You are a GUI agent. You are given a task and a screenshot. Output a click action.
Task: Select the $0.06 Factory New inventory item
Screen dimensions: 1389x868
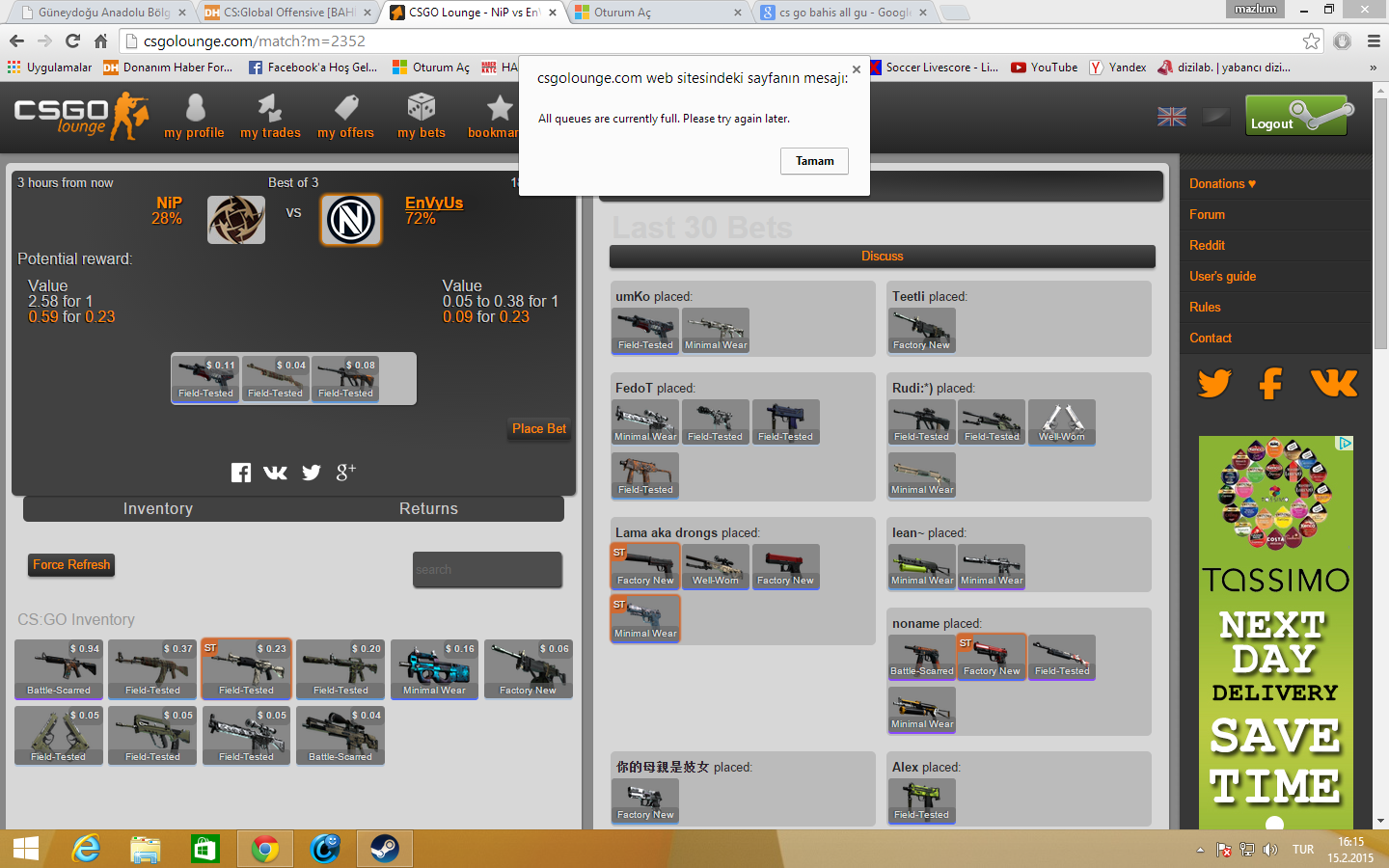click(x=529, y=669)
